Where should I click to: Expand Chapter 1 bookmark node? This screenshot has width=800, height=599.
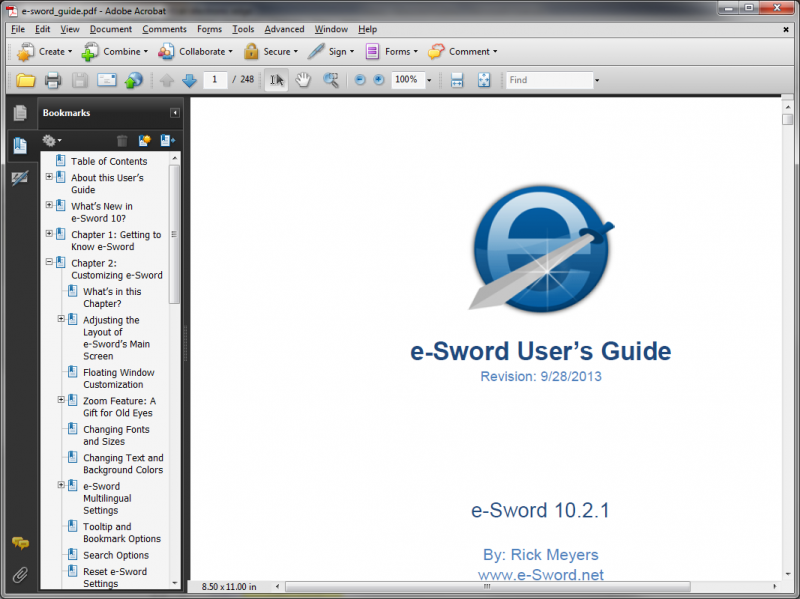pyautogui.click(x=49, y=234)
